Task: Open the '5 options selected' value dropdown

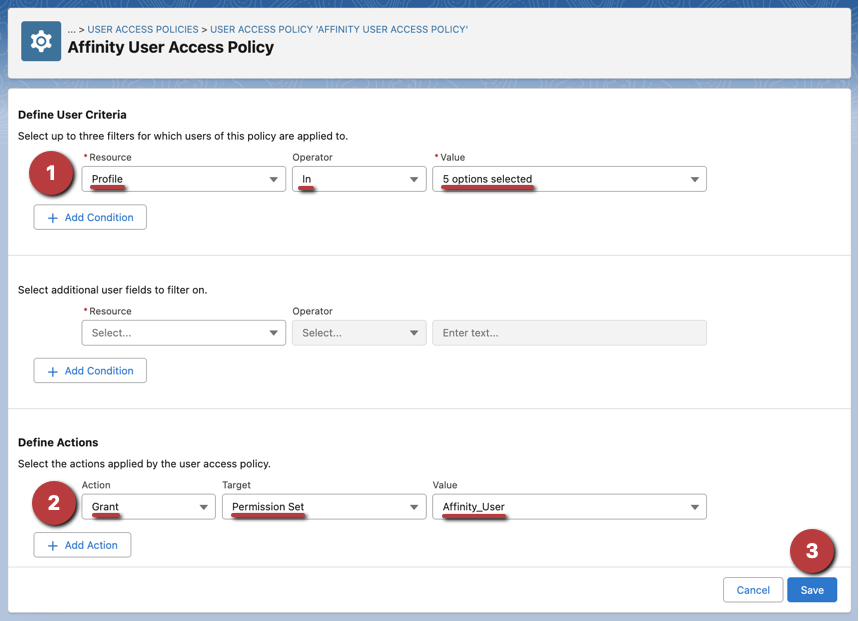Action: (x=569, y=179)
